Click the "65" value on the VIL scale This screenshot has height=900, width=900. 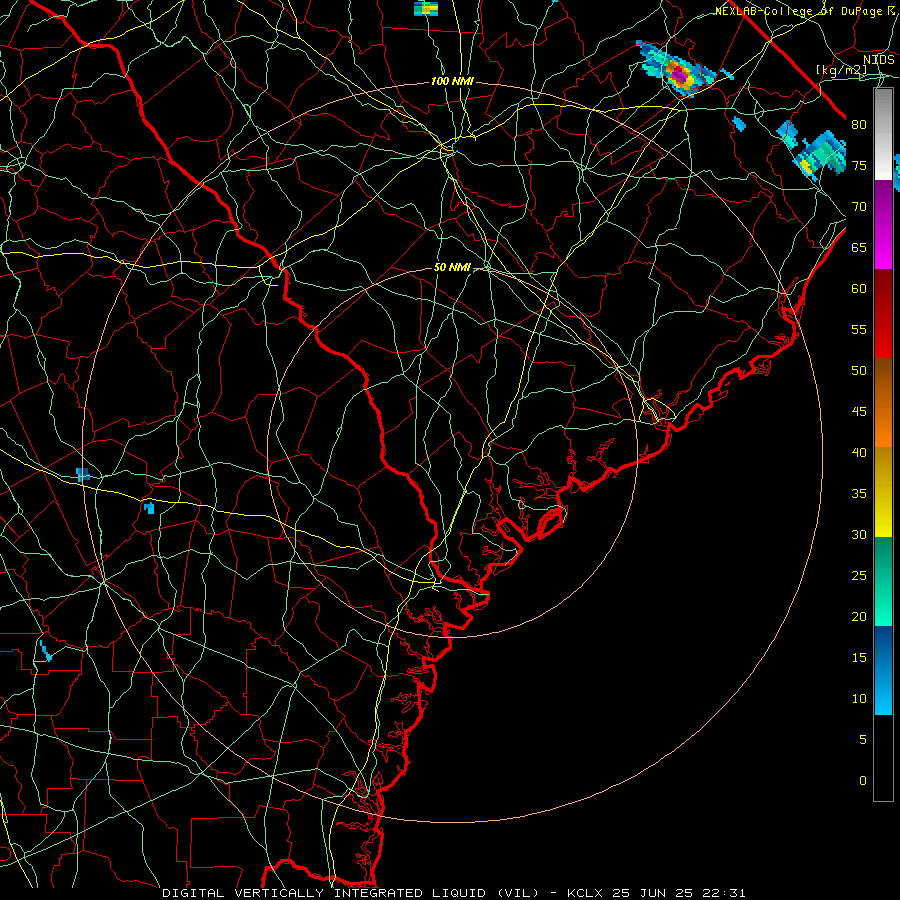859,248
